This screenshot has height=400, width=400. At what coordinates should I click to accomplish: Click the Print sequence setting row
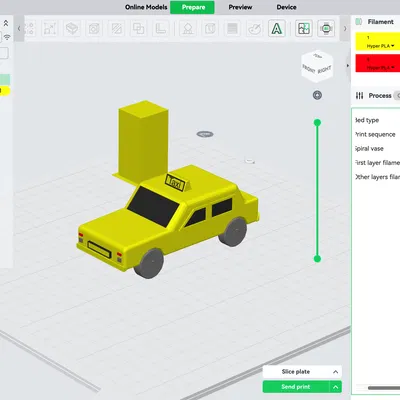pos(377,134)
